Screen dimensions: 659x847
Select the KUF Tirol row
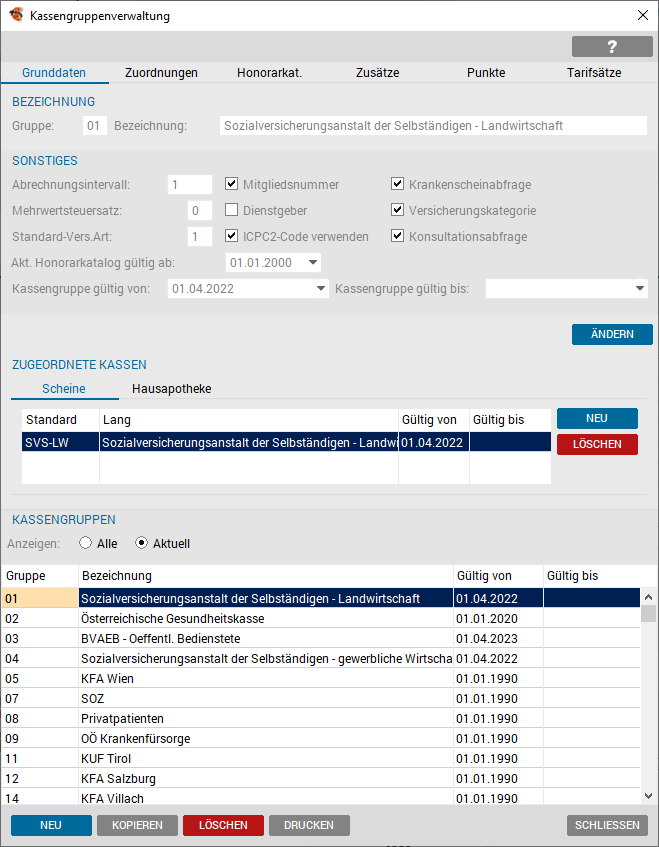(321, 758)
